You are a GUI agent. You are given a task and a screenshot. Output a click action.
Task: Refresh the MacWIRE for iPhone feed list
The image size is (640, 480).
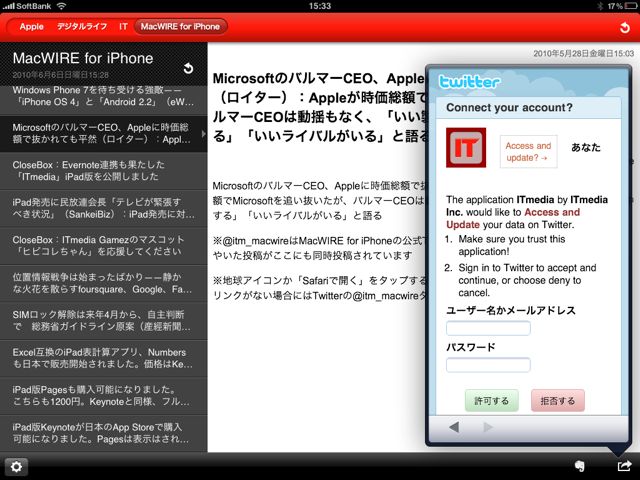[x=188, y=68]
